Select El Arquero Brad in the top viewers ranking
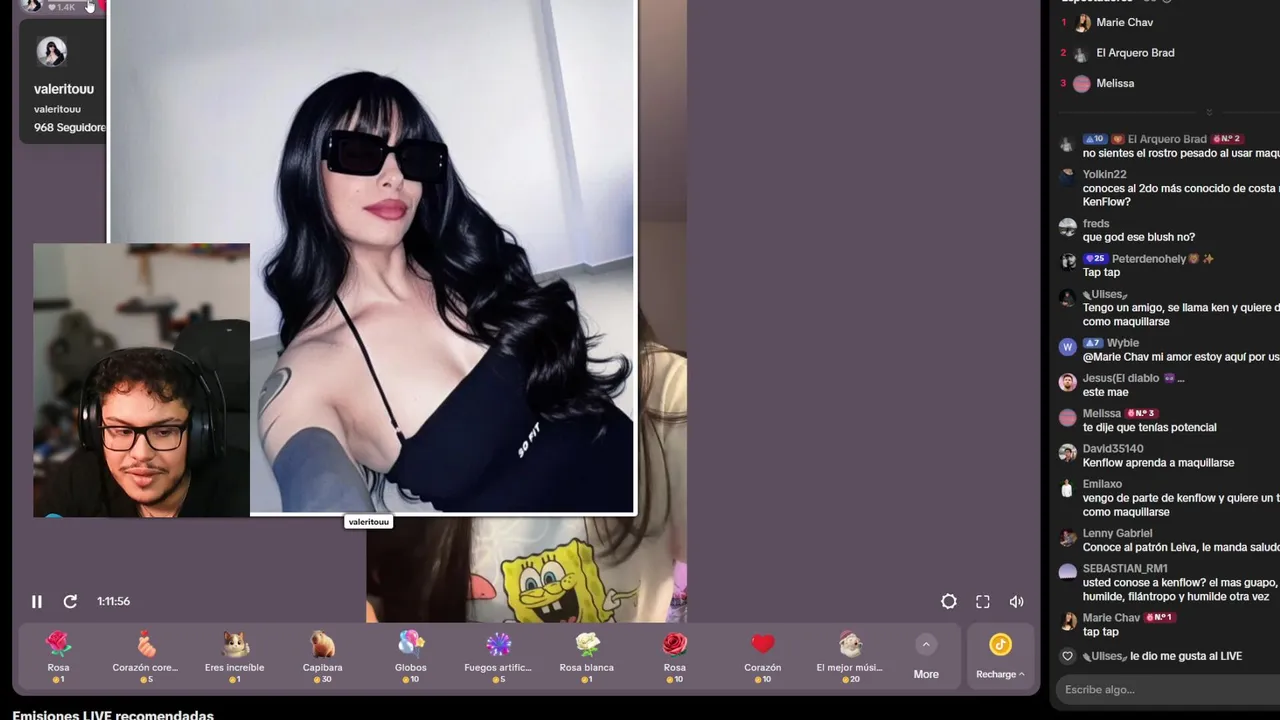Screen dimensions: 1280x720 click(x=1135, y=53)
